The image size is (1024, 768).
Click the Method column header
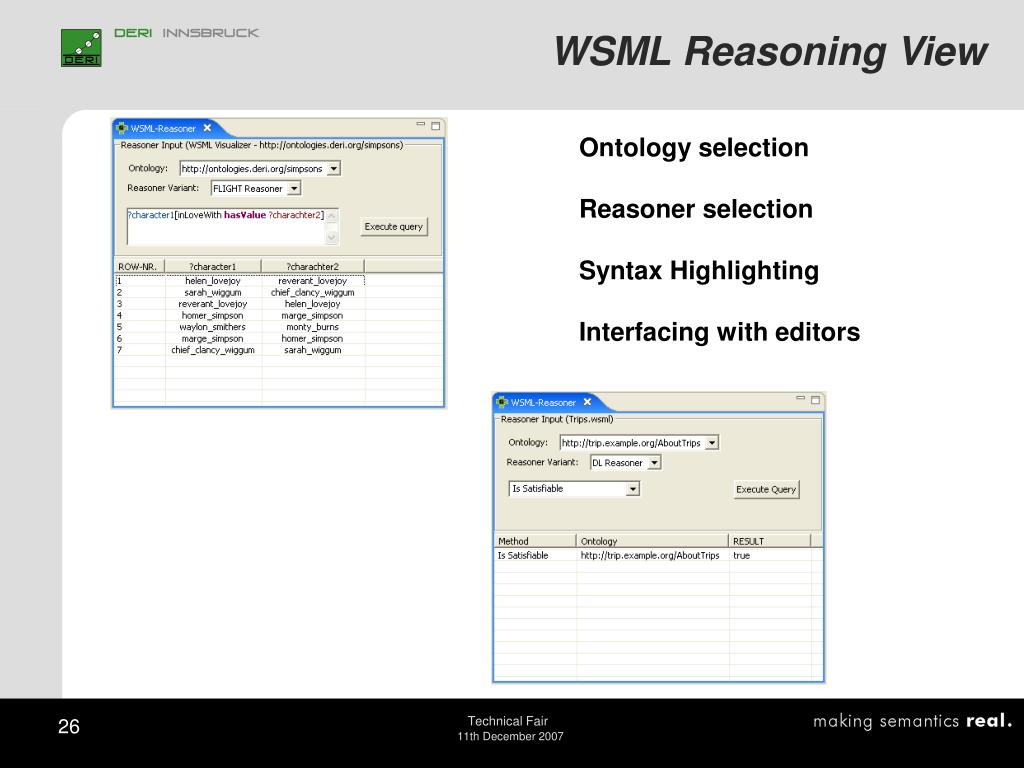(x=535, y=541)
